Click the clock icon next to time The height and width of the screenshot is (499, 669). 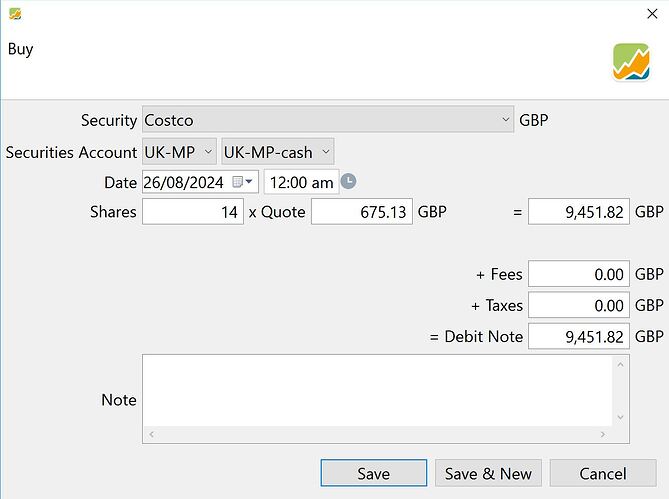(x=349, y=181)
